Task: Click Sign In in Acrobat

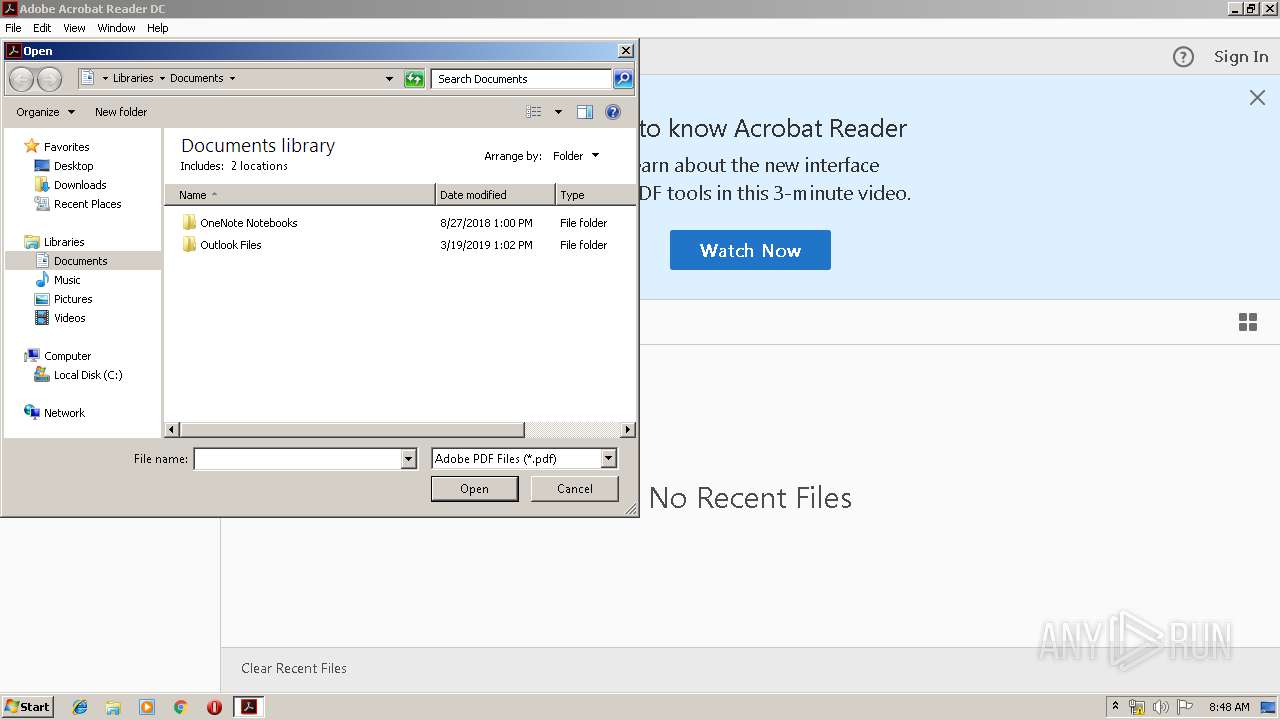Action: pyautogui.click(x=1241, y=57)
